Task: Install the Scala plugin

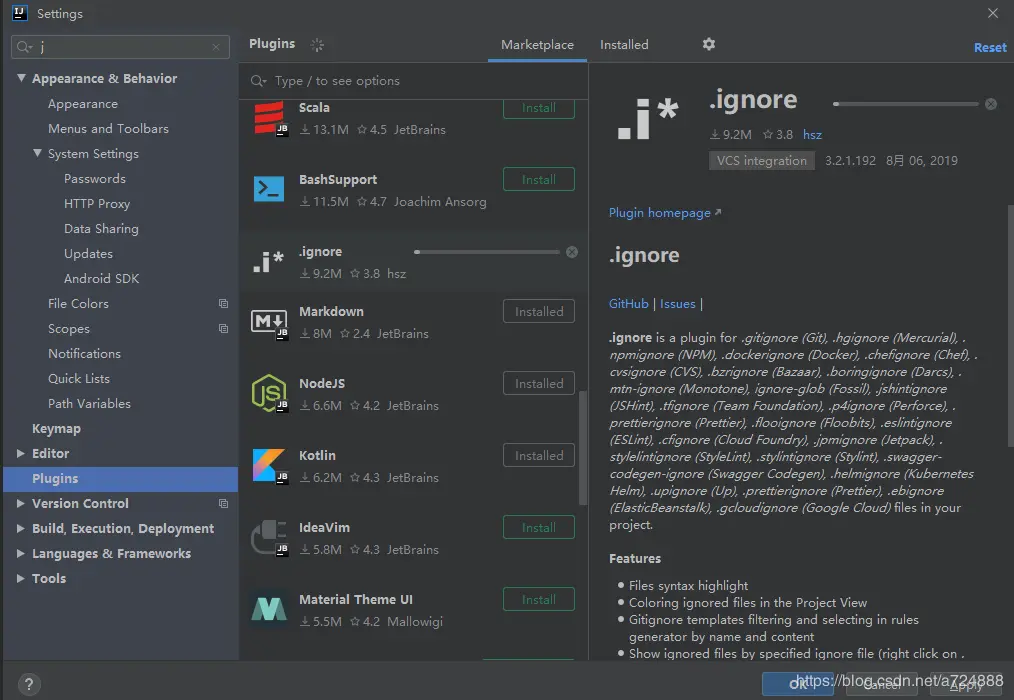Action: (x=539, y=108)
